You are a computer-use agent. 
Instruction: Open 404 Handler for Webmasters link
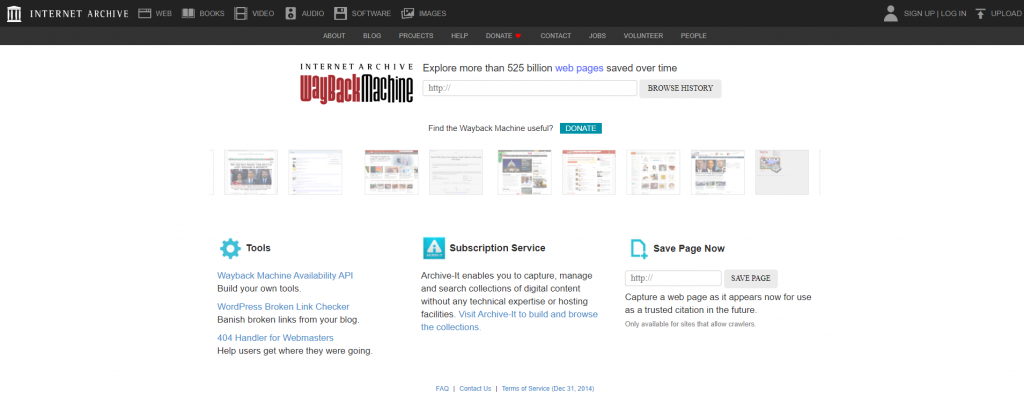pyautogui.click(x=276, y=338)
